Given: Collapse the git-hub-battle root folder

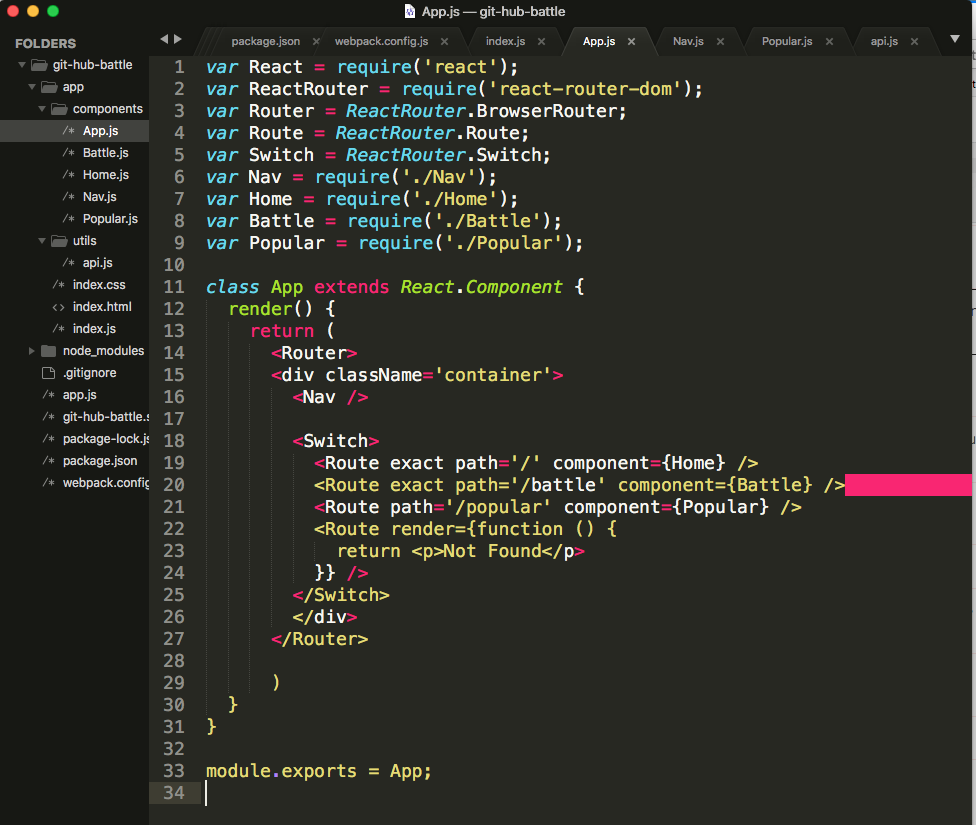Looking at the screenshot, I should coord(23,65).
